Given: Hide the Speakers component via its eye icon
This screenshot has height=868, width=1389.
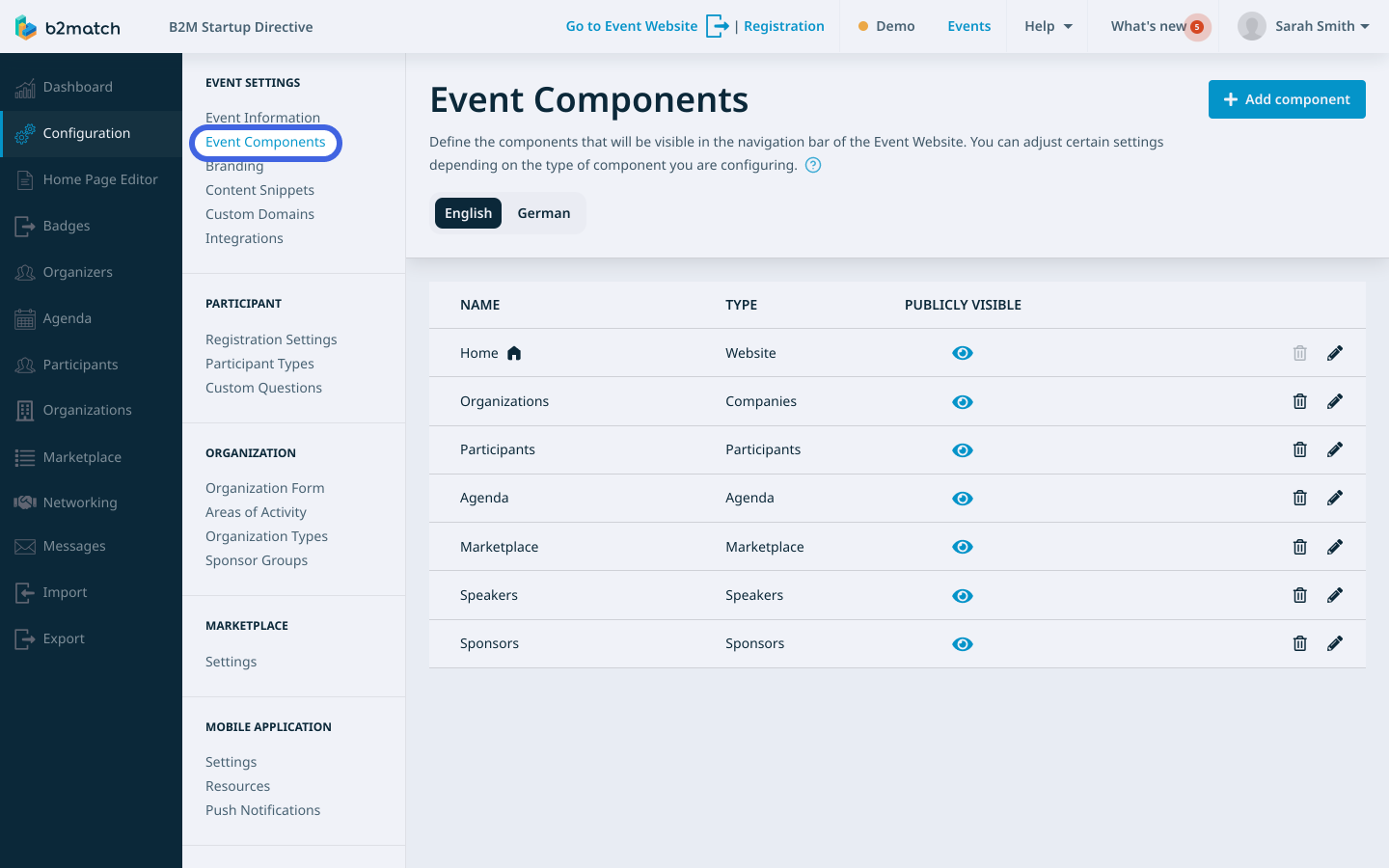Looking at the screenshot, I should (x=963, y=595).
